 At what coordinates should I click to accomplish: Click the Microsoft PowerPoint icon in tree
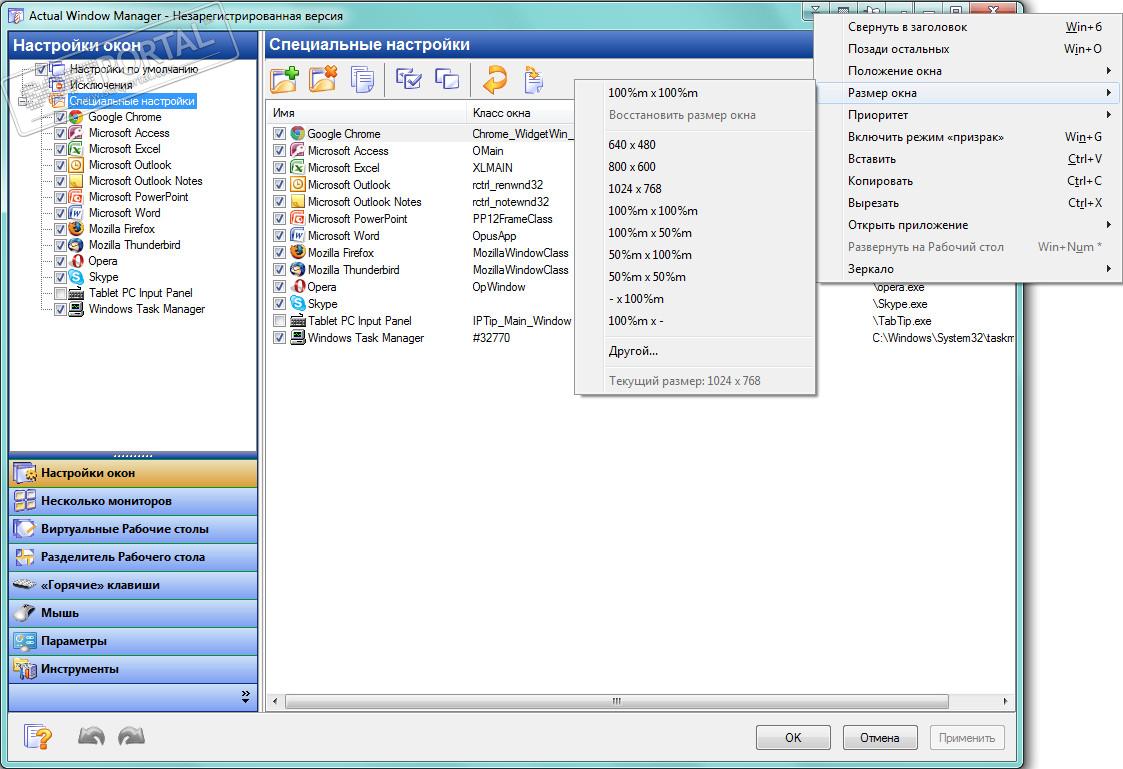pos(76,197)
